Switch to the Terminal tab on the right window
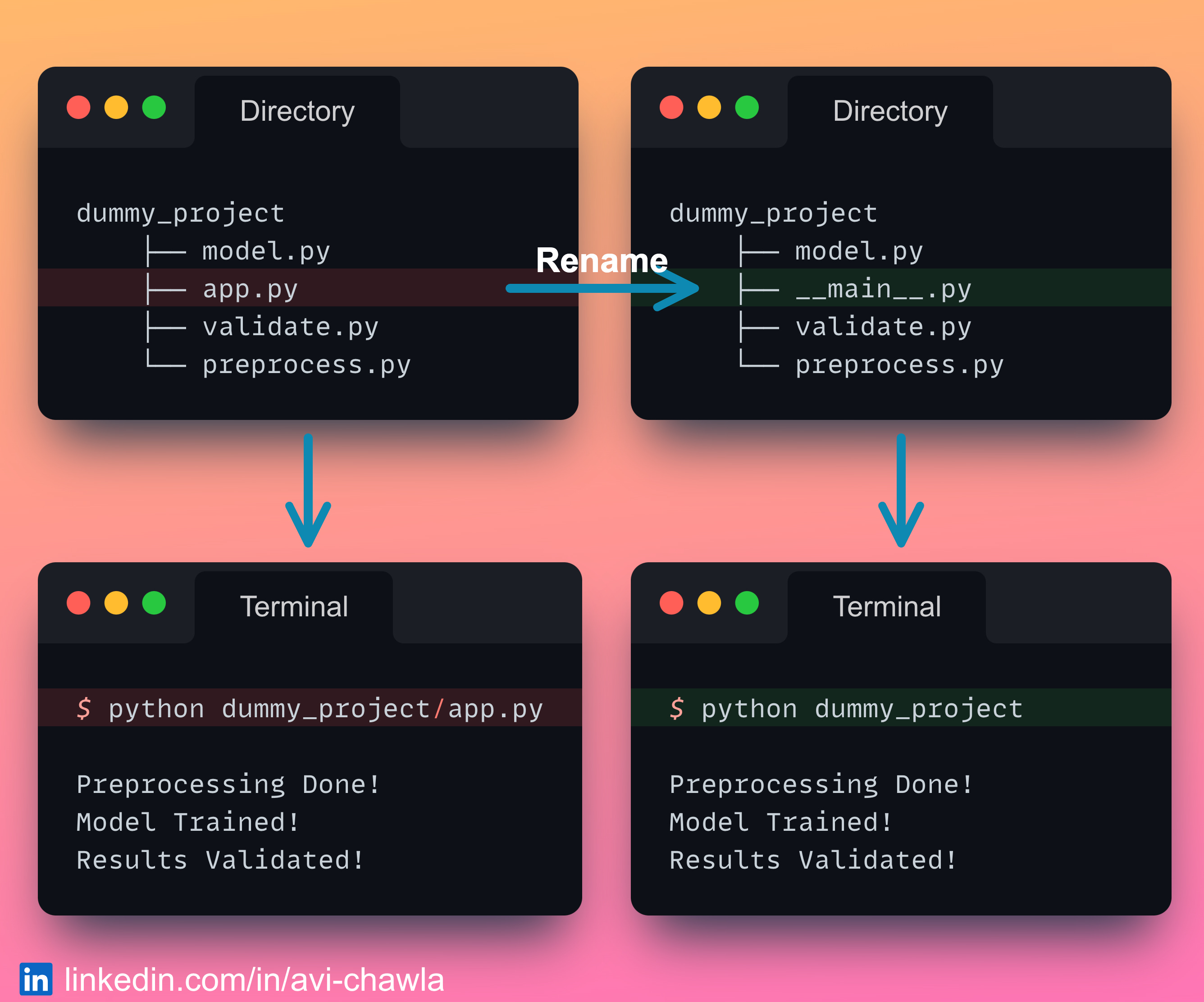This screenshot has width=1204, height=1002. coord(888,606)
